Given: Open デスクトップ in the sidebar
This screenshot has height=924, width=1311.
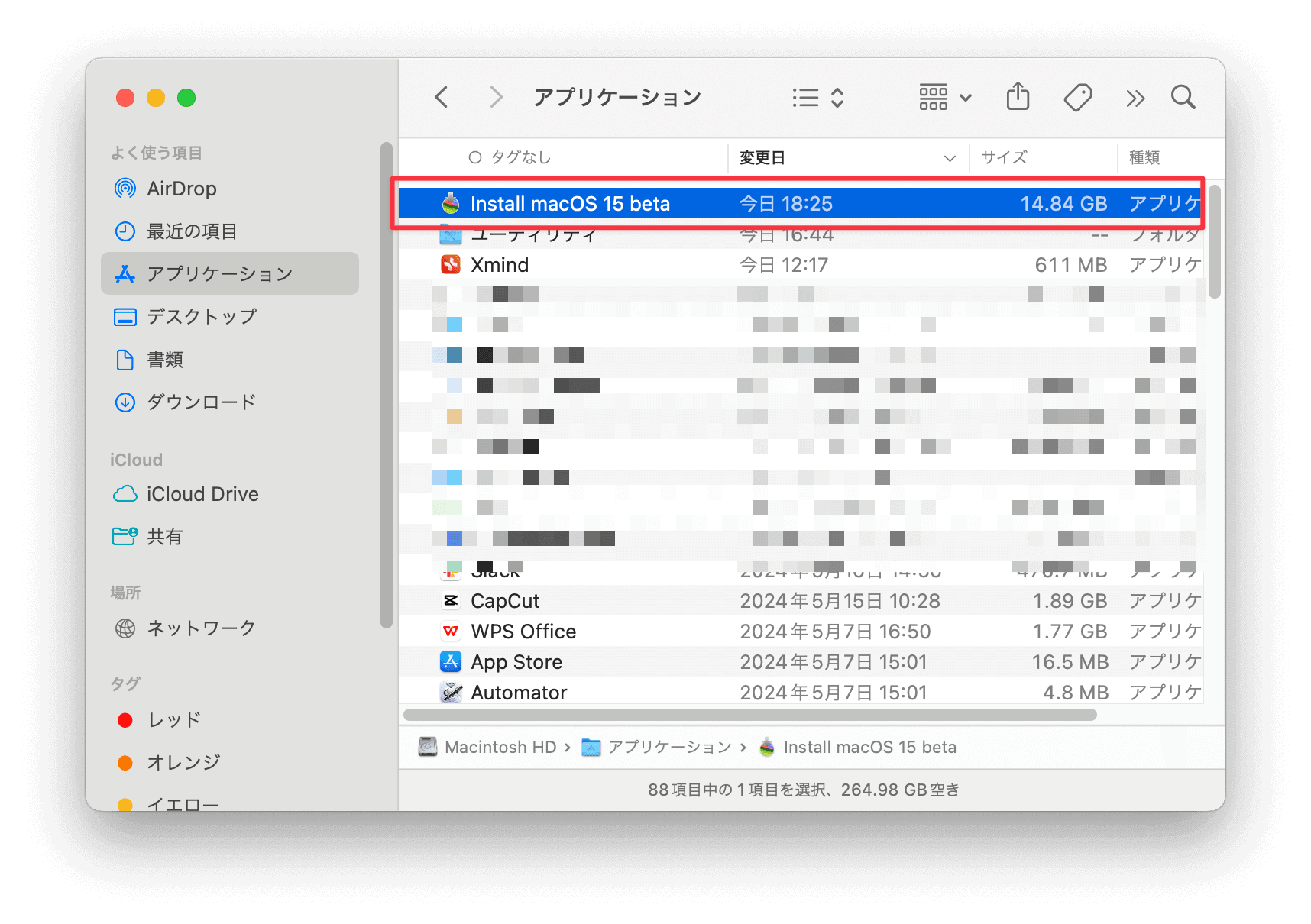Looking at the screenshot, I should tap(229, 316).
